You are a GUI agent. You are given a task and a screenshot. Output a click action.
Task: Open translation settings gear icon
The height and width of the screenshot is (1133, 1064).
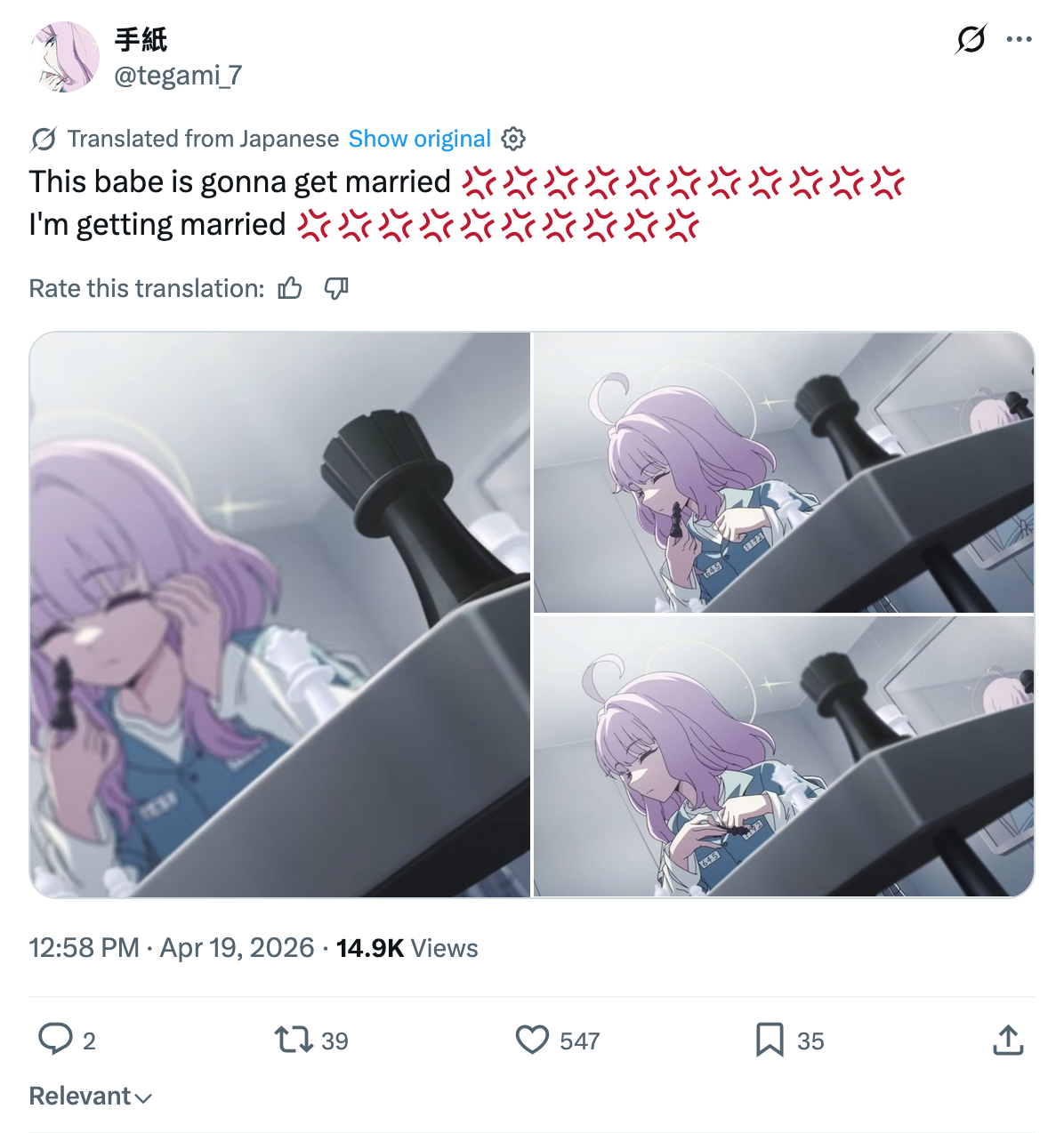pyautogui.click(x=513, y=139)
